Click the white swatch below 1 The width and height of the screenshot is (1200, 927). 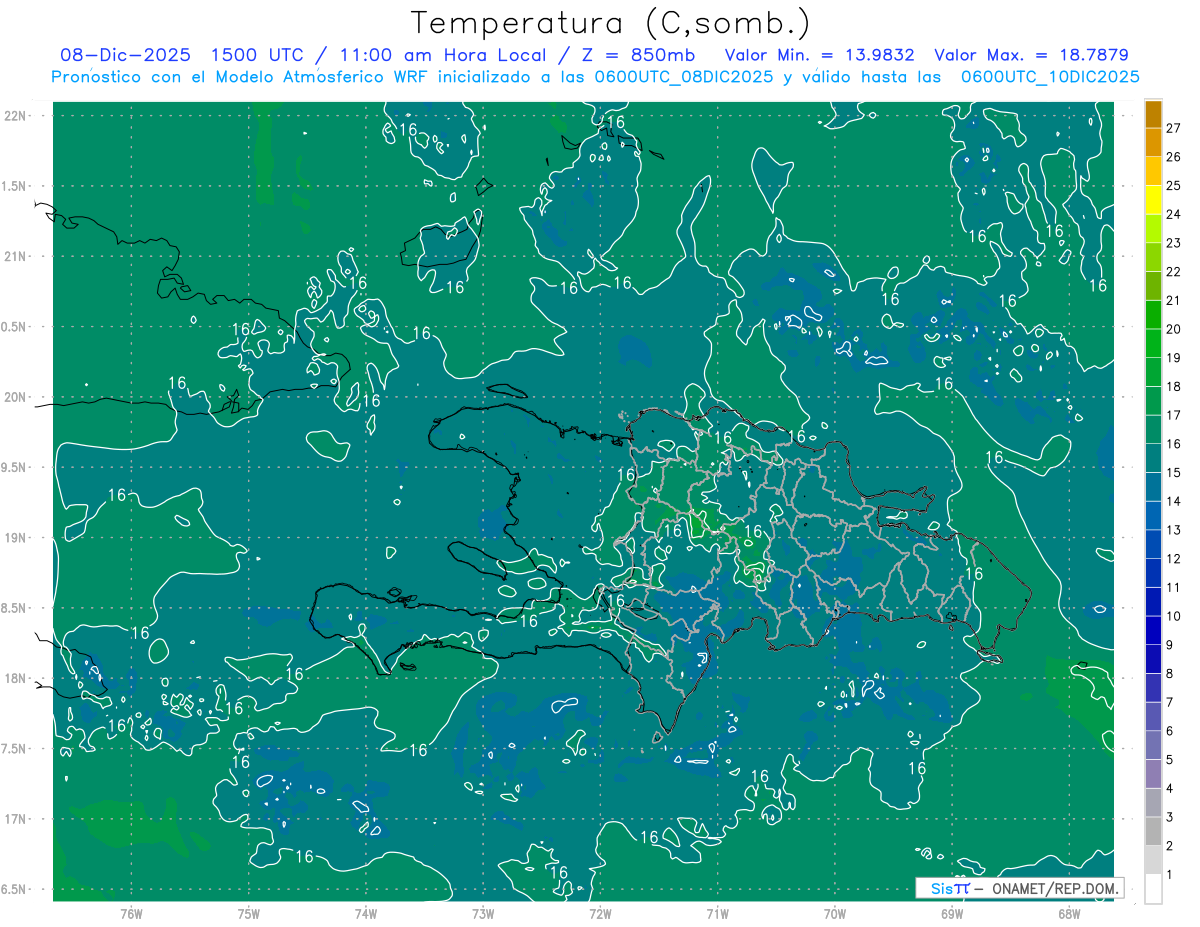point(1153,889)
